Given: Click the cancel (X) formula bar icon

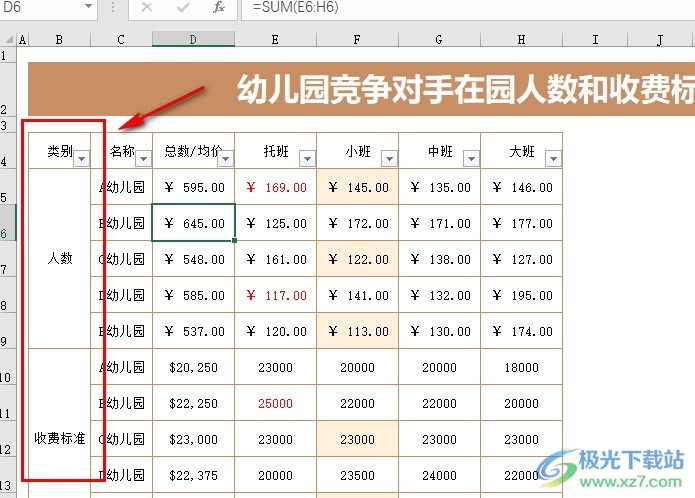Looking at the screenshot, I should click(147, 7).
